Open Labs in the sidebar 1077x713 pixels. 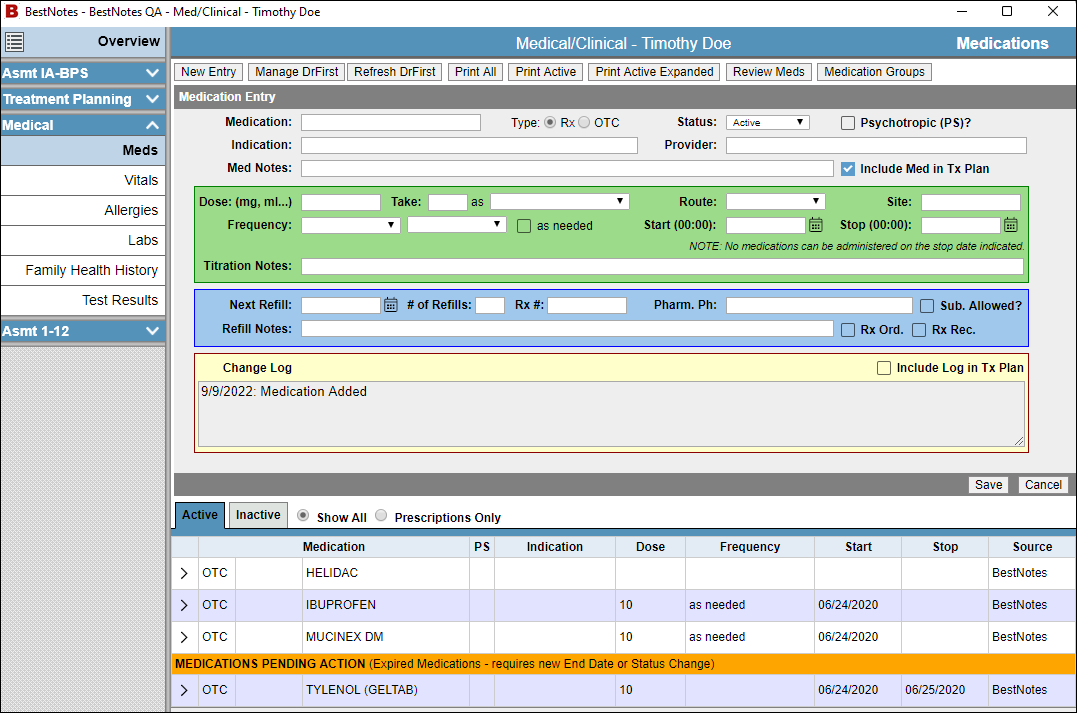(x=83, y=240)
